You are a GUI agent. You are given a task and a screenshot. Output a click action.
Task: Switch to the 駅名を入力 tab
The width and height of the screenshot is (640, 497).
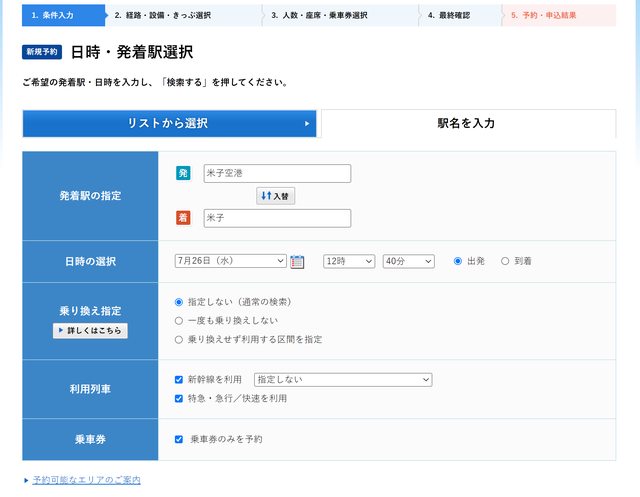point(466,124)
